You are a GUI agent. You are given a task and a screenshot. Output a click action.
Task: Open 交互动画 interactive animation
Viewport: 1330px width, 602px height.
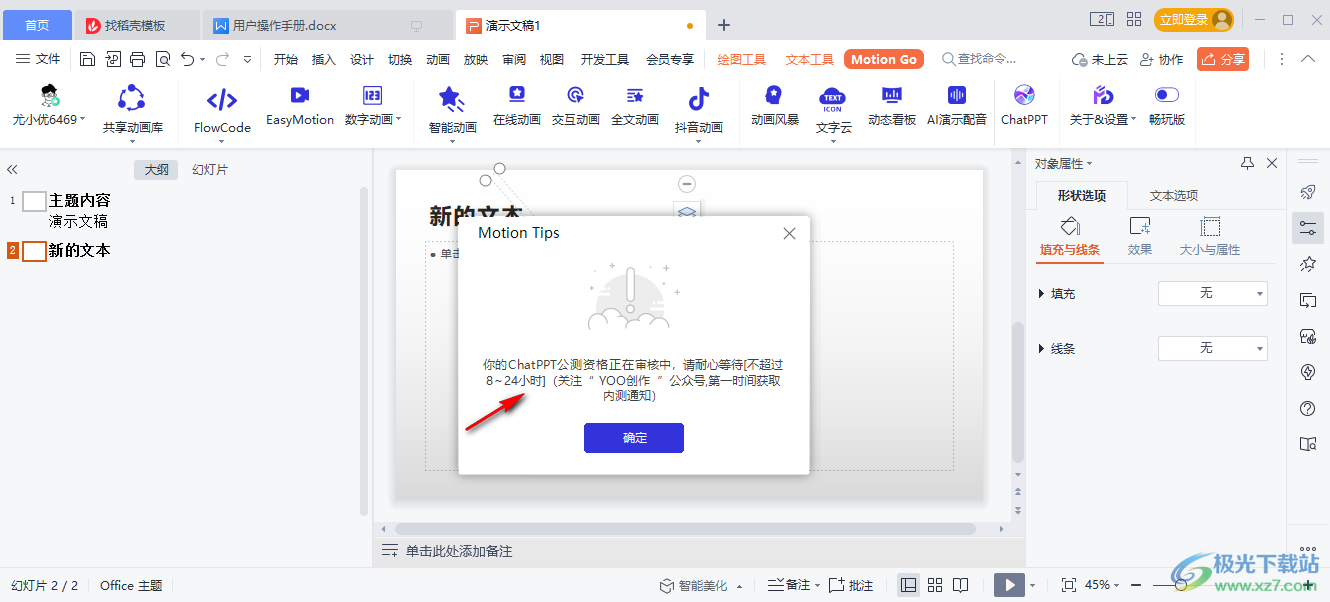(576, 106)
